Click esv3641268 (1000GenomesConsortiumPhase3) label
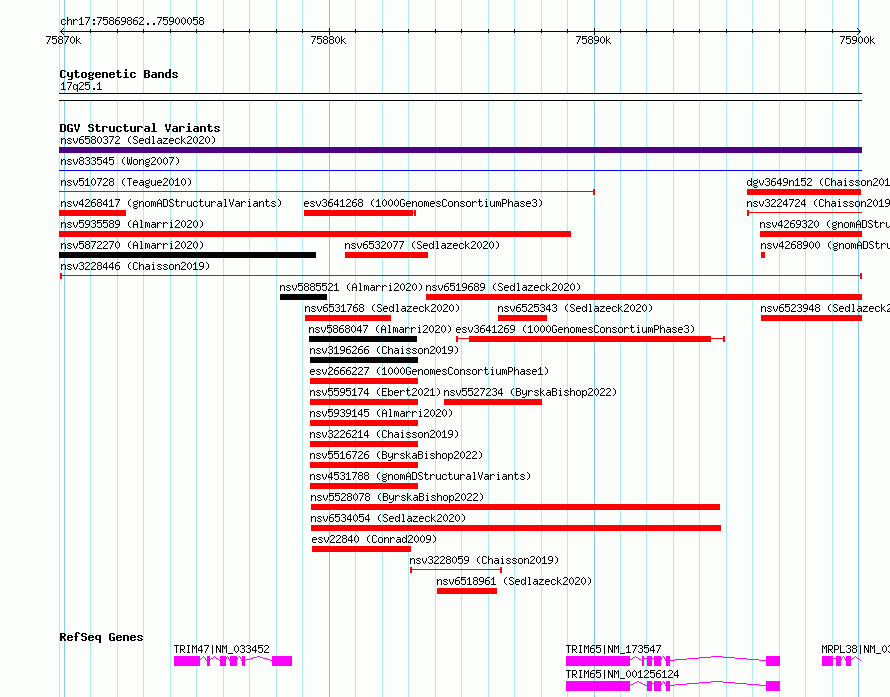The height and width of the screenshot is (697, 890). 423,203
